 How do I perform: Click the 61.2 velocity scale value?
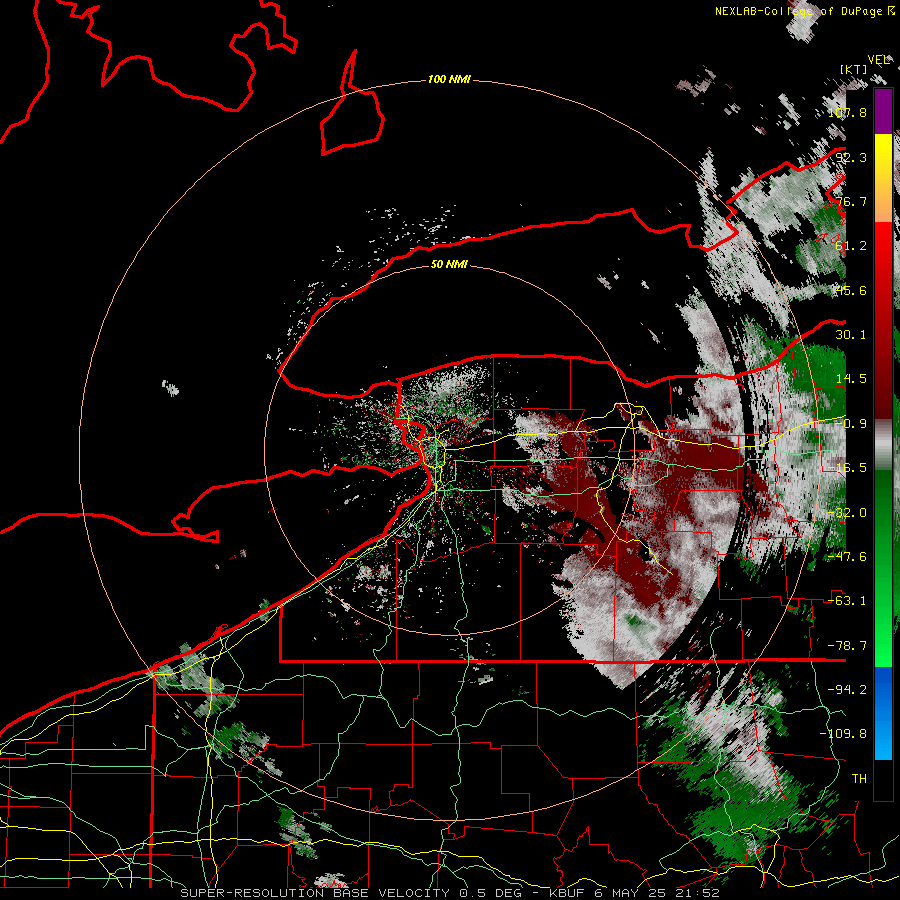pyautogui.click(x=851, y=245)
